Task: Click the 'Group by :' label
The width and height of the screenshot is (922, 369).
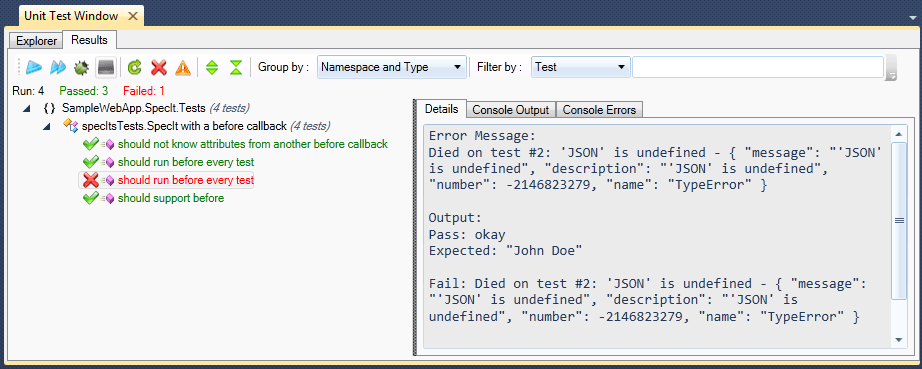Action: tap(283, 68)
